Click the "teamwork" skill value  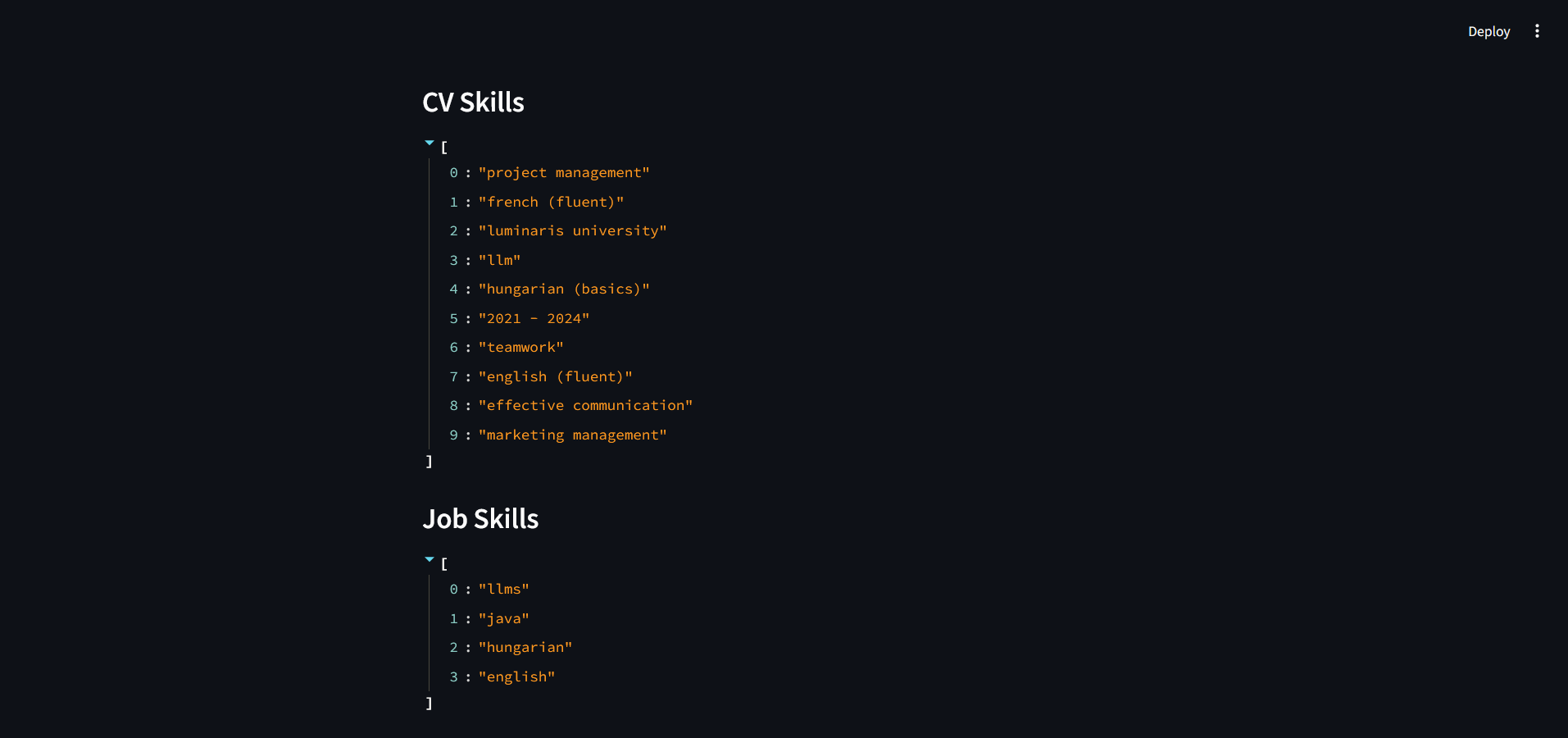point(520,347)
